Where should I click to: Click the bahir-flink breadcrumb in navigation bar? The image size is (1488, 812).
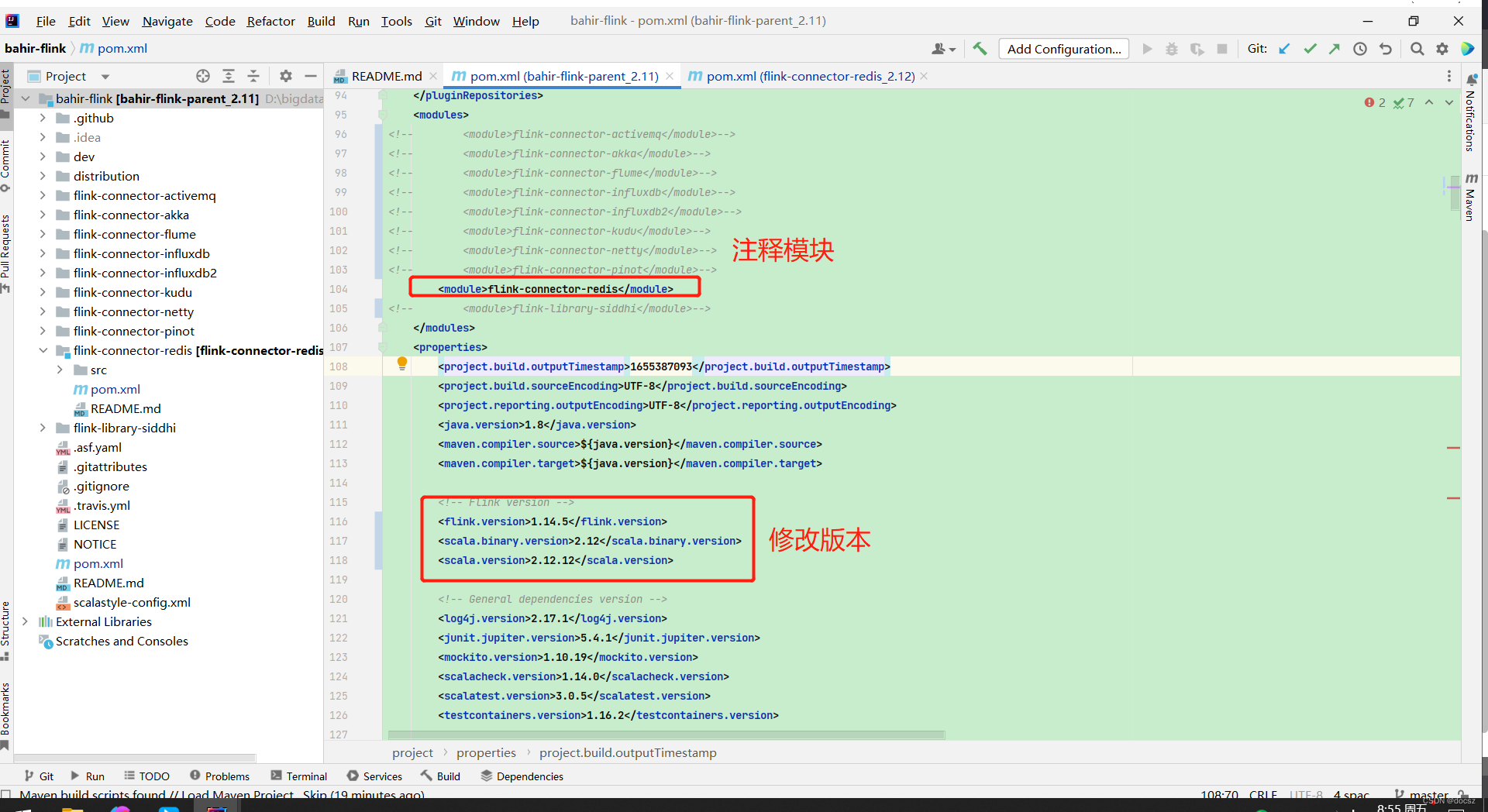pyautogui.click(x=35, y=48)
